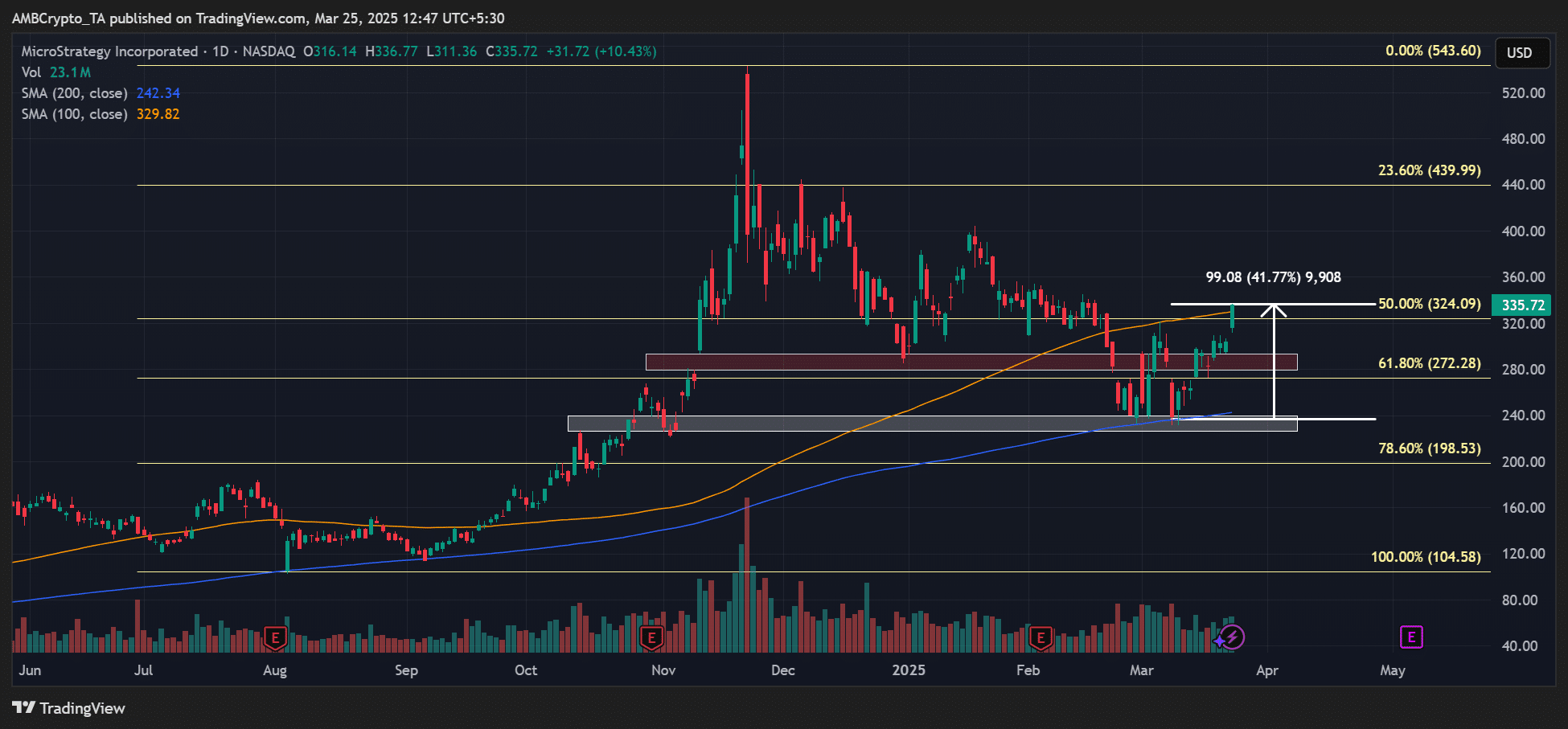Click the 99.08 (41.77%) 9,908 measurement label
1568x729 pixels.
pyautogui.click(x=1273, y=277)
